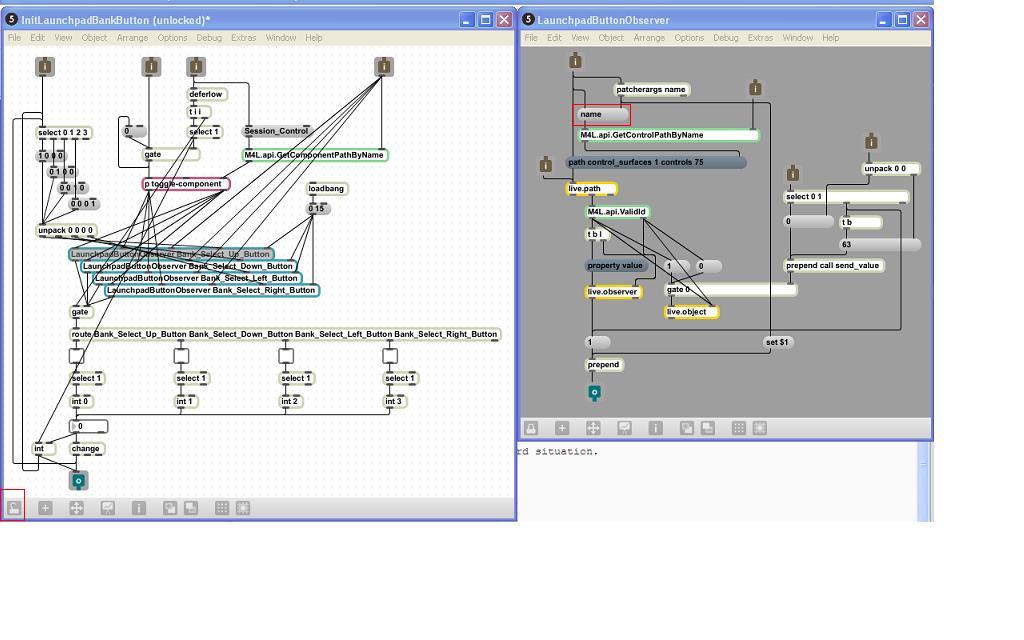Select the inlet left of the 'path control_surfaces' message
Viewport: 1024px width, 640px height.
[x=546, y=165]
